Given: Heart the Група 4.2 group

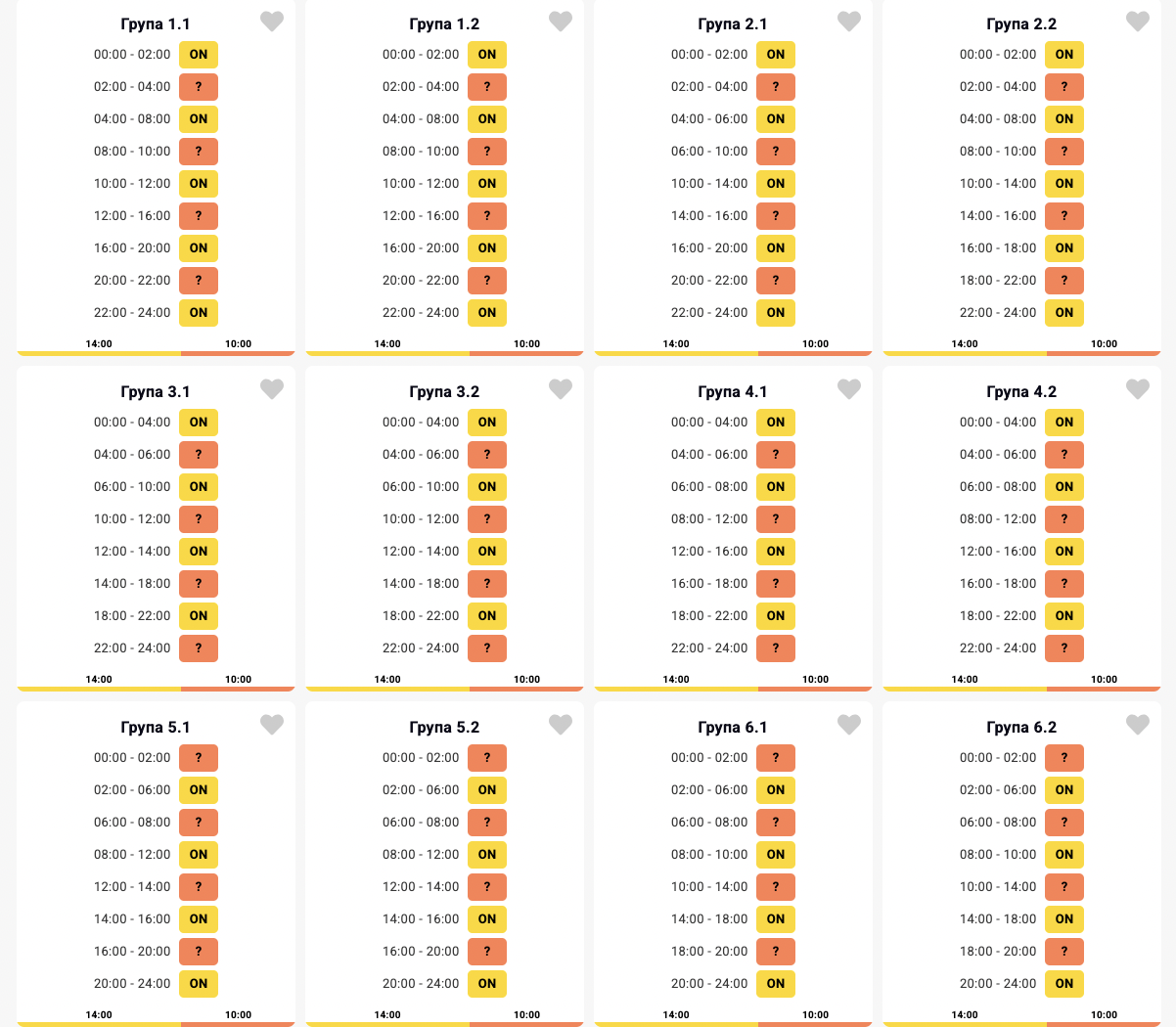Looking at the screenshot, I should pos(1138,389).
